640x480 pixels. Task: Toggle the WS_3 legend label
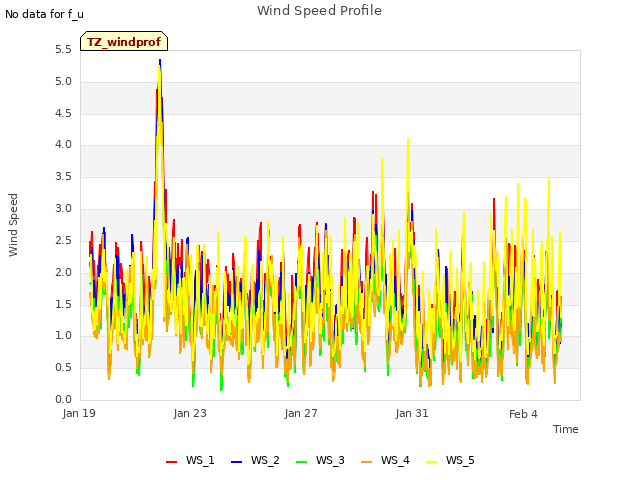click(x=330, y=460)
